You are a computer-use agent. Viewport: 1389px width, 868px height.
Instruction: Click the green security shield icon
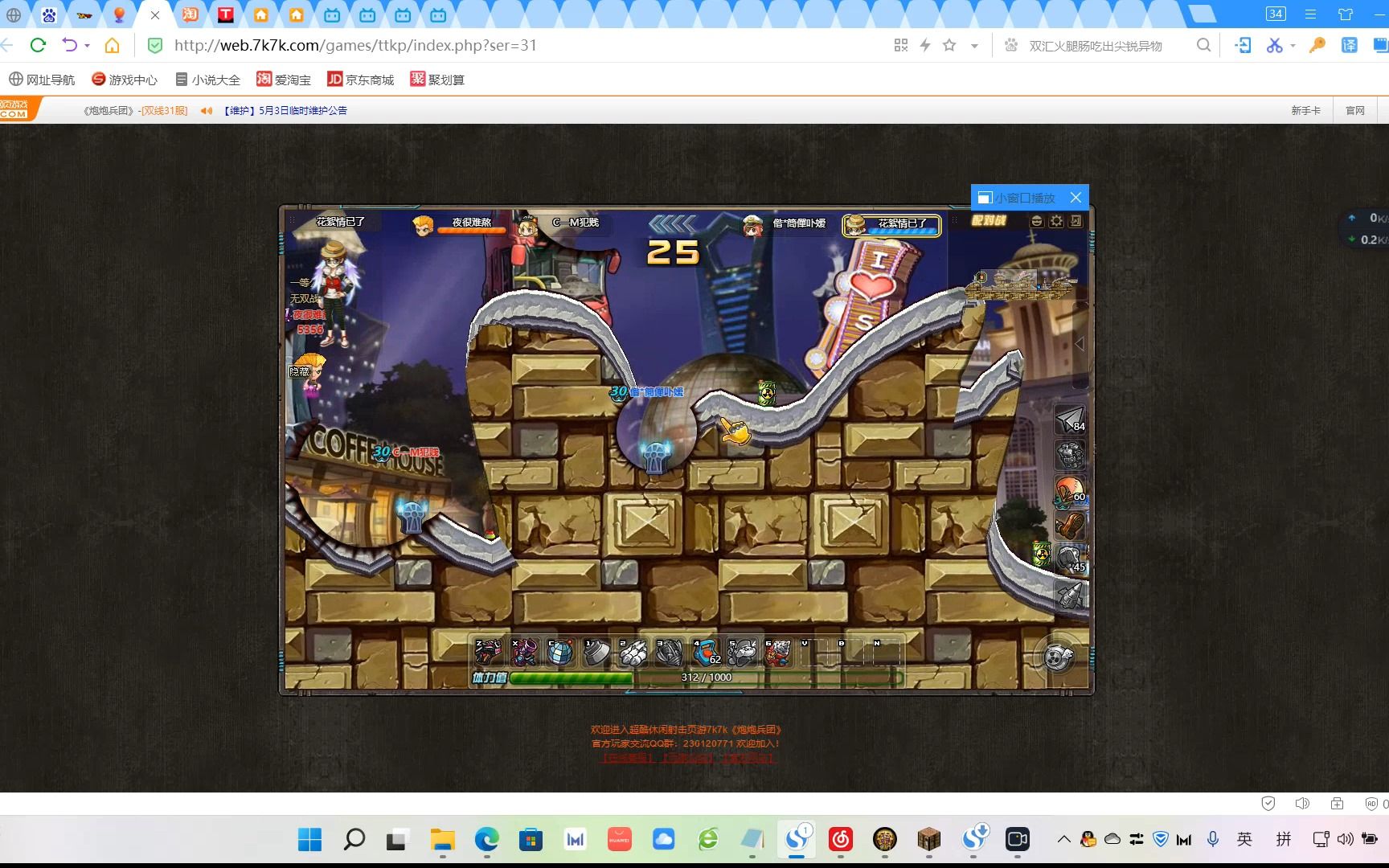(x=155, y=46)
